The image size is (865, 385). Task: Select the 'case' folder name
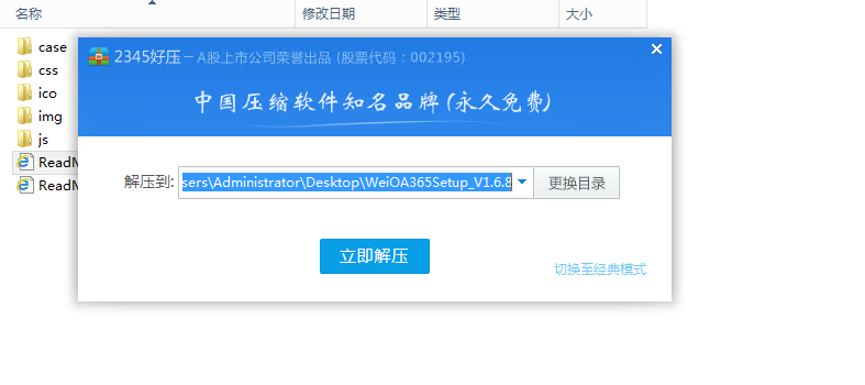coord(52,47)
